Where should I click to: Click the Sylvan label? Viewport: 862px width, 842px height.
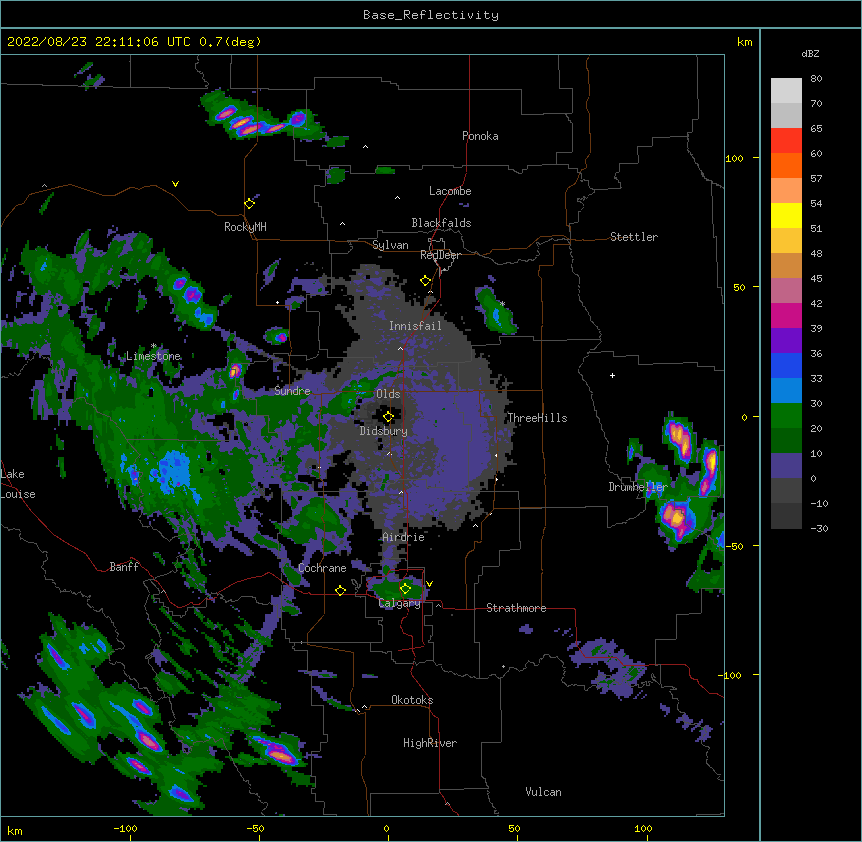click(390, 245)
